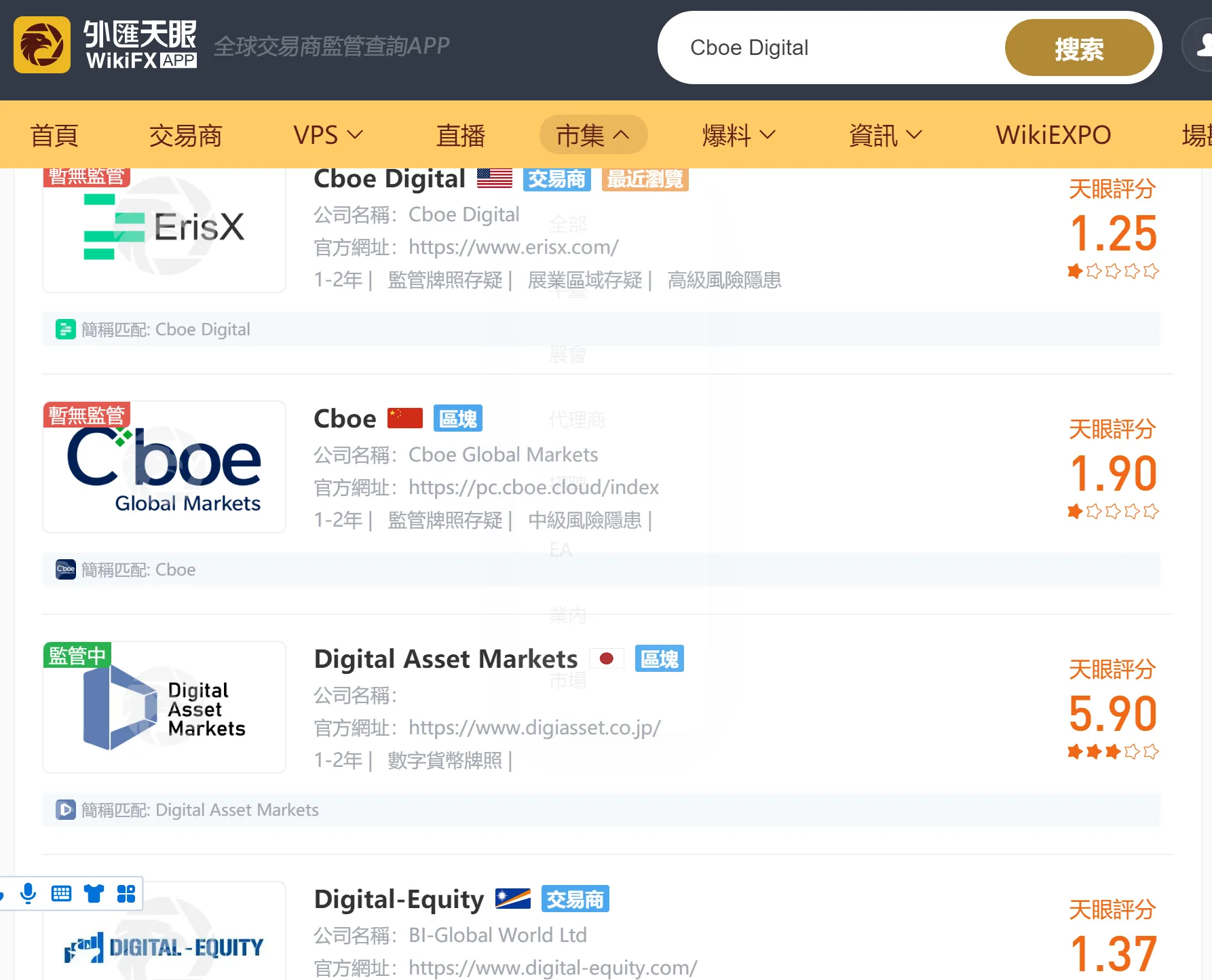Click the China flag beside Cboe

click(x=405, y=418)
